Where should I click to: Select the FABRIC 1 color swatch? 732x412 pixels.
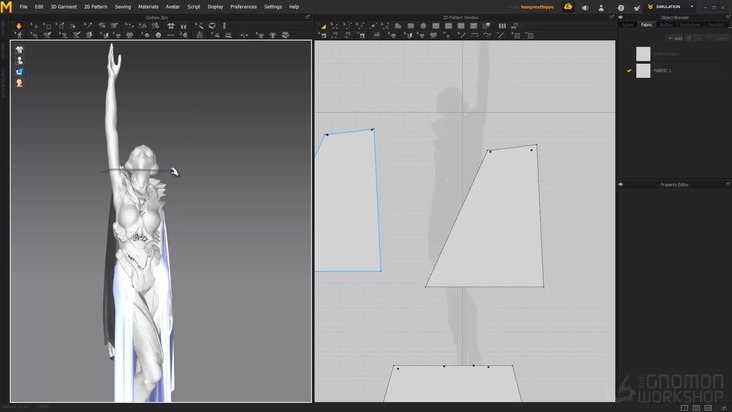(x=643, y=71)
